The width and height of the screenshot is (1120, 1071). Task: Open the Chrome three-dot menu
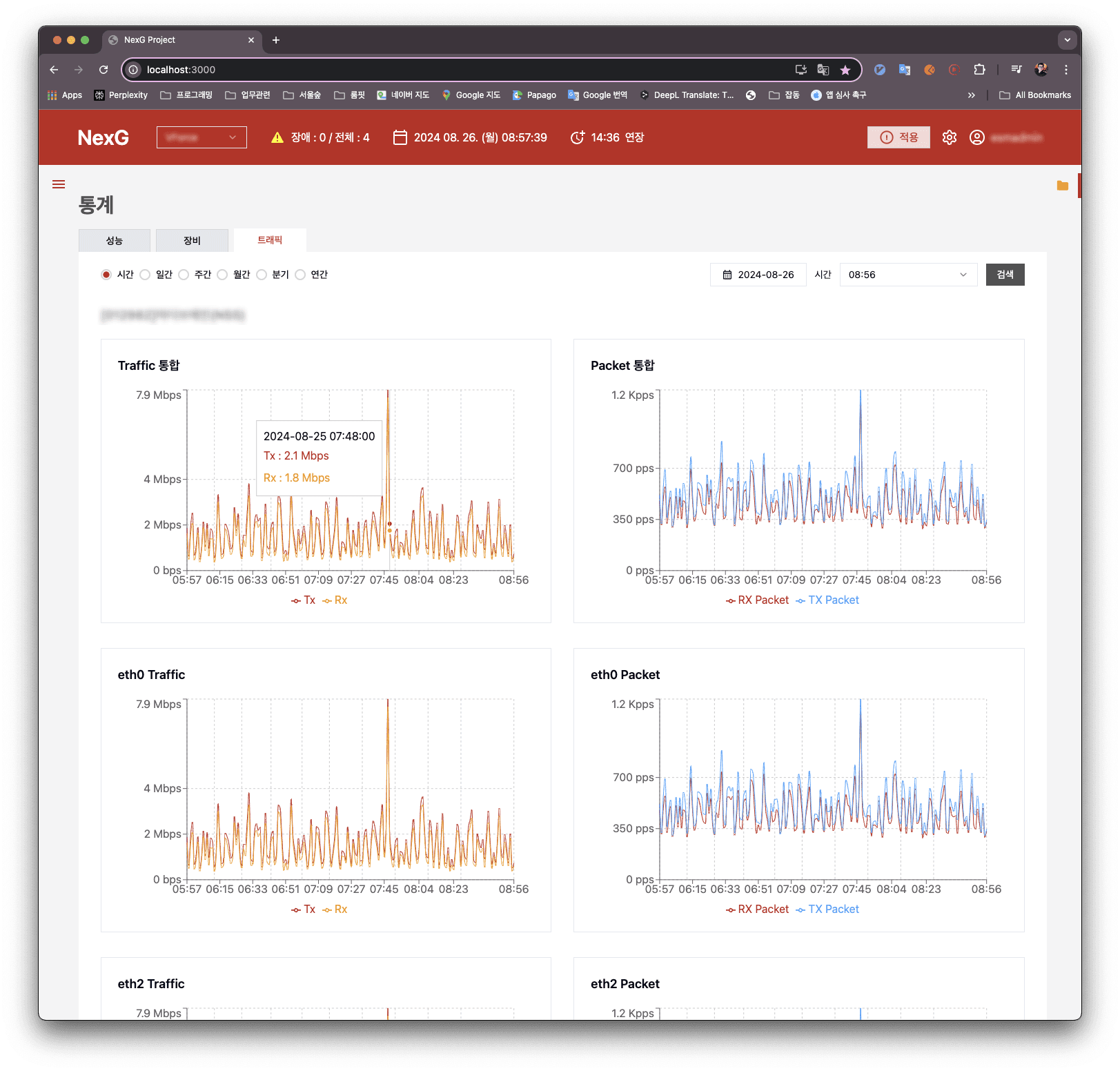tap(1066, 70)
